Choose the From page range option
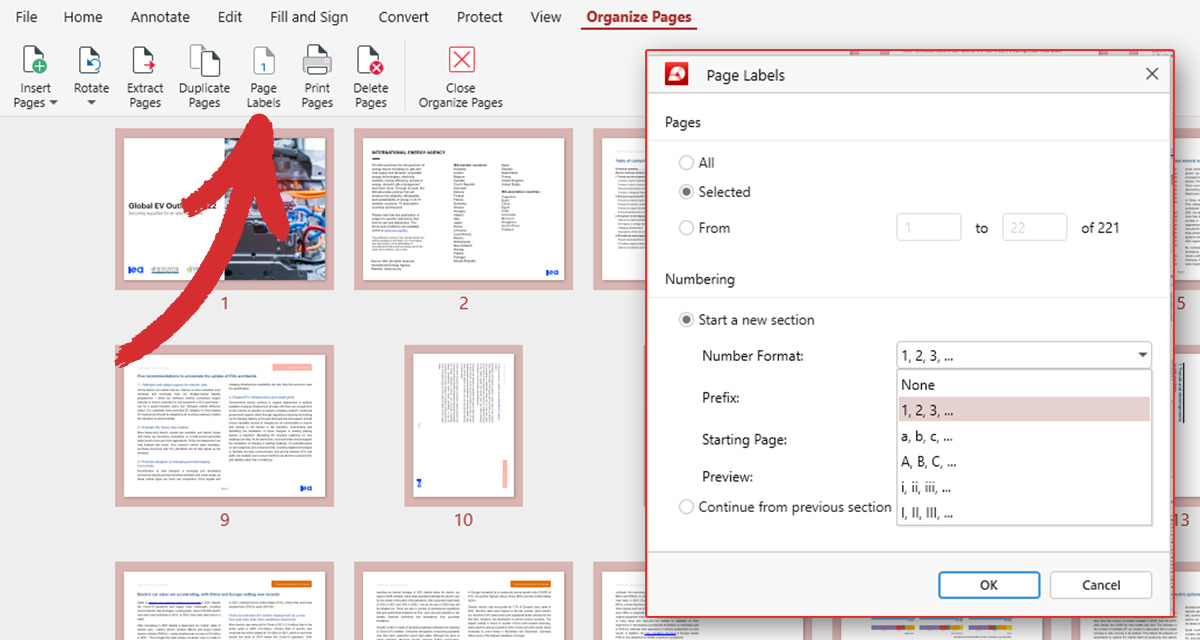 pos(688,227)
